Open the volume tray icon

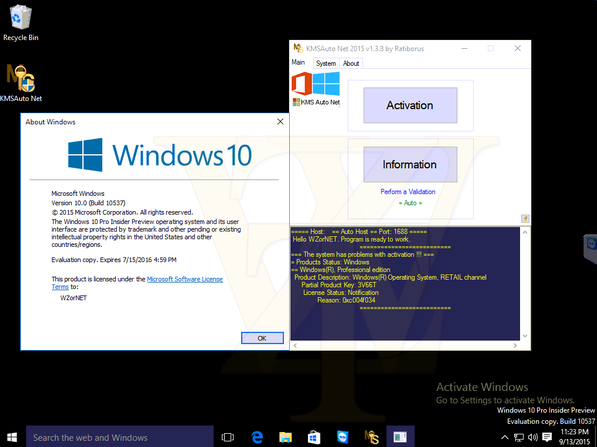(x=533, y=437)
